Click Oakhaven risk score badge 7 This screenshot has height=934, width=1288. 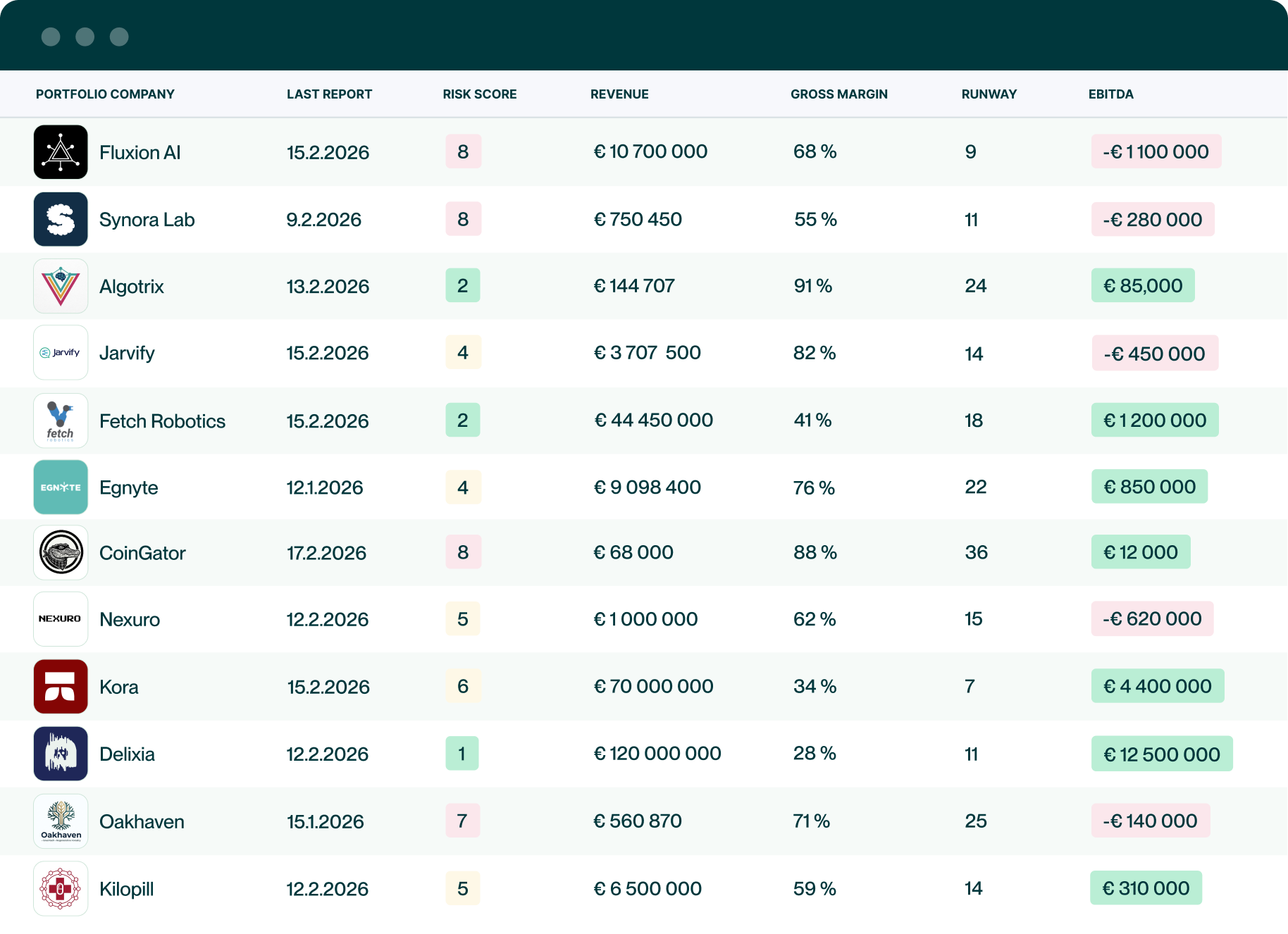[x=463, y=821]
